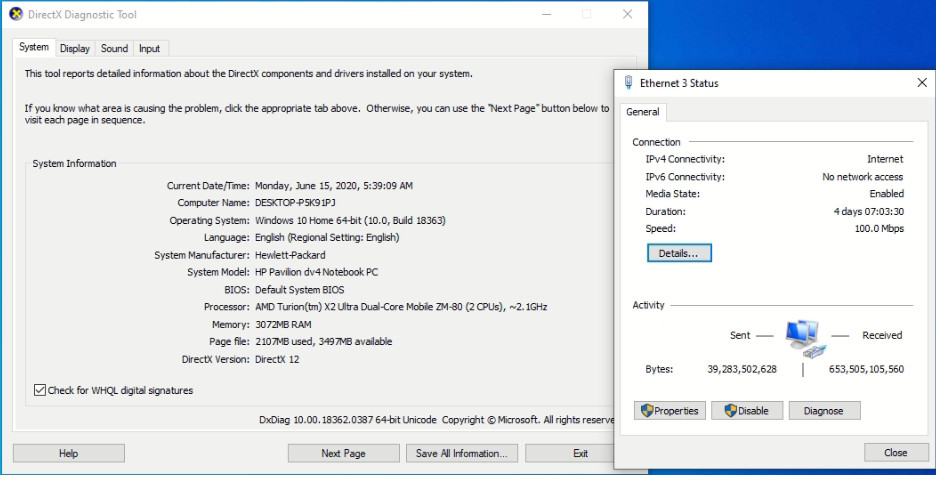Click computer name DESKTOP-P5K91PJ
The width and height of the screenshot is (949, 483).
295,203
